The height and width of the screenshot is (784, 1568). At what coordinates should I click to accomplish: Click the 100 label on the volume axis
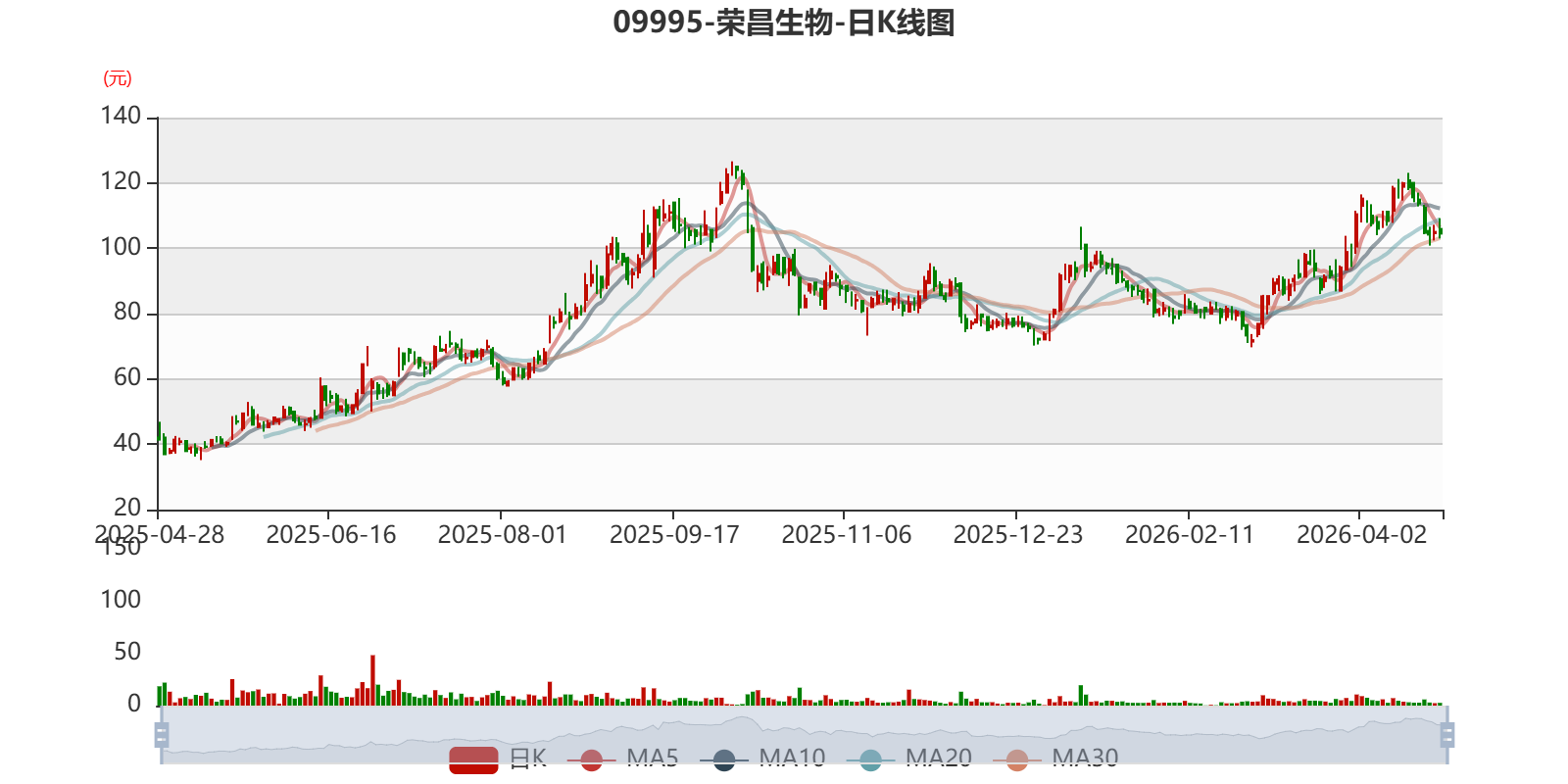[x=121, y=600]
